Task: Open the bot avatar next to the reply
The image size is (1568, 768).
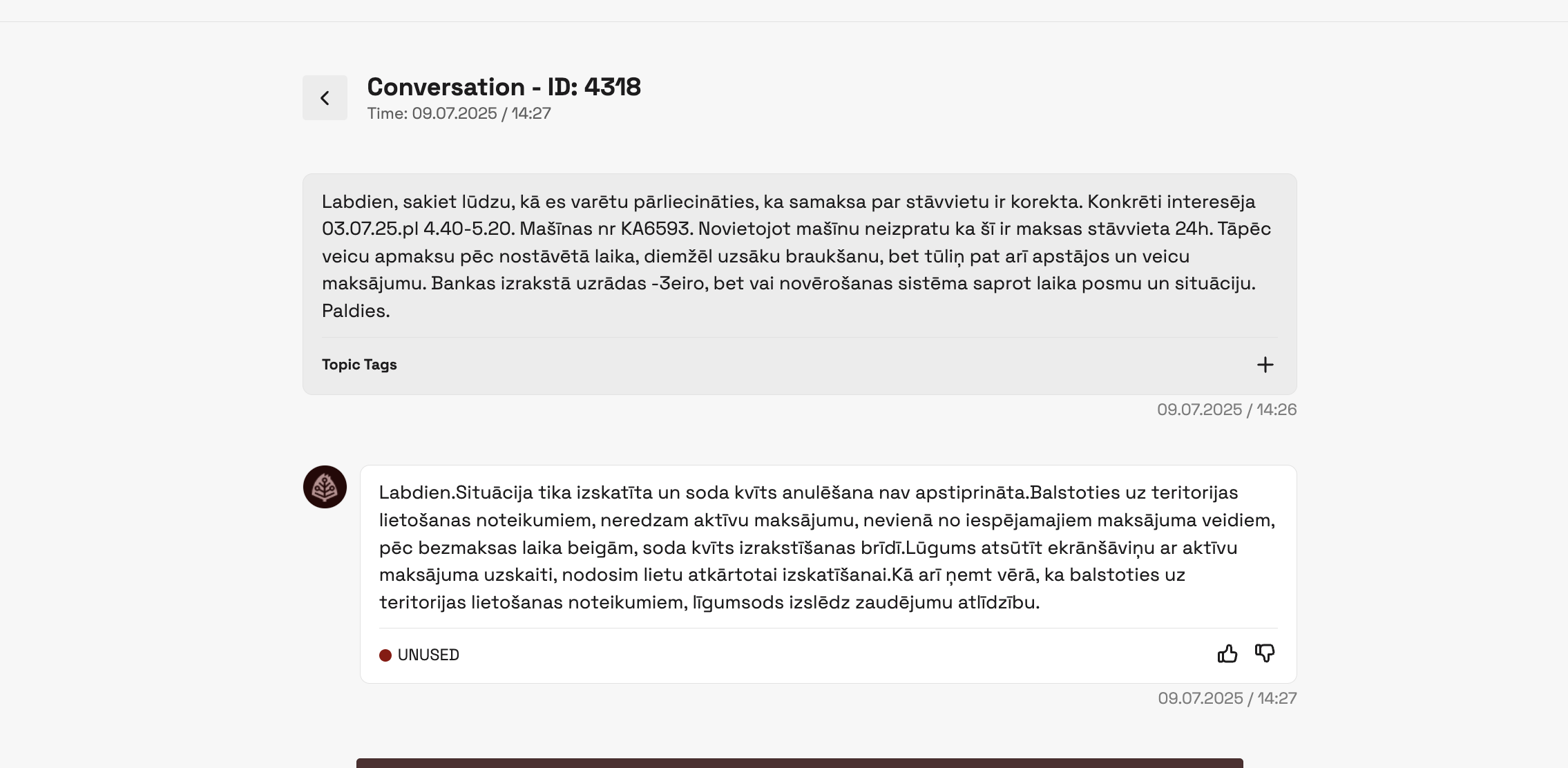Action: pos(325,487)
